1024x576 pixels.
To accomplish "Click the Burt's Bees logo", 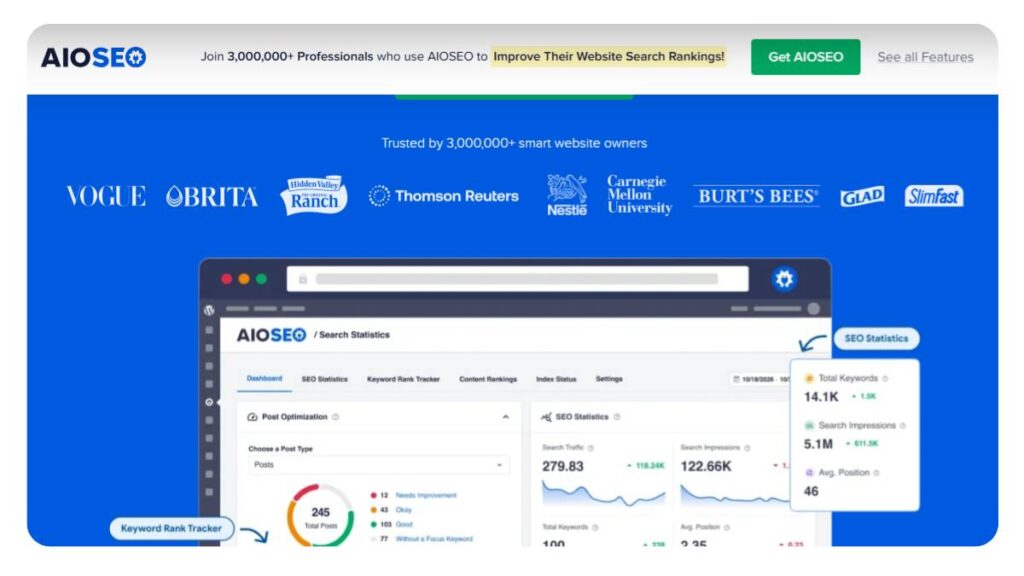I will pos(756,196).
